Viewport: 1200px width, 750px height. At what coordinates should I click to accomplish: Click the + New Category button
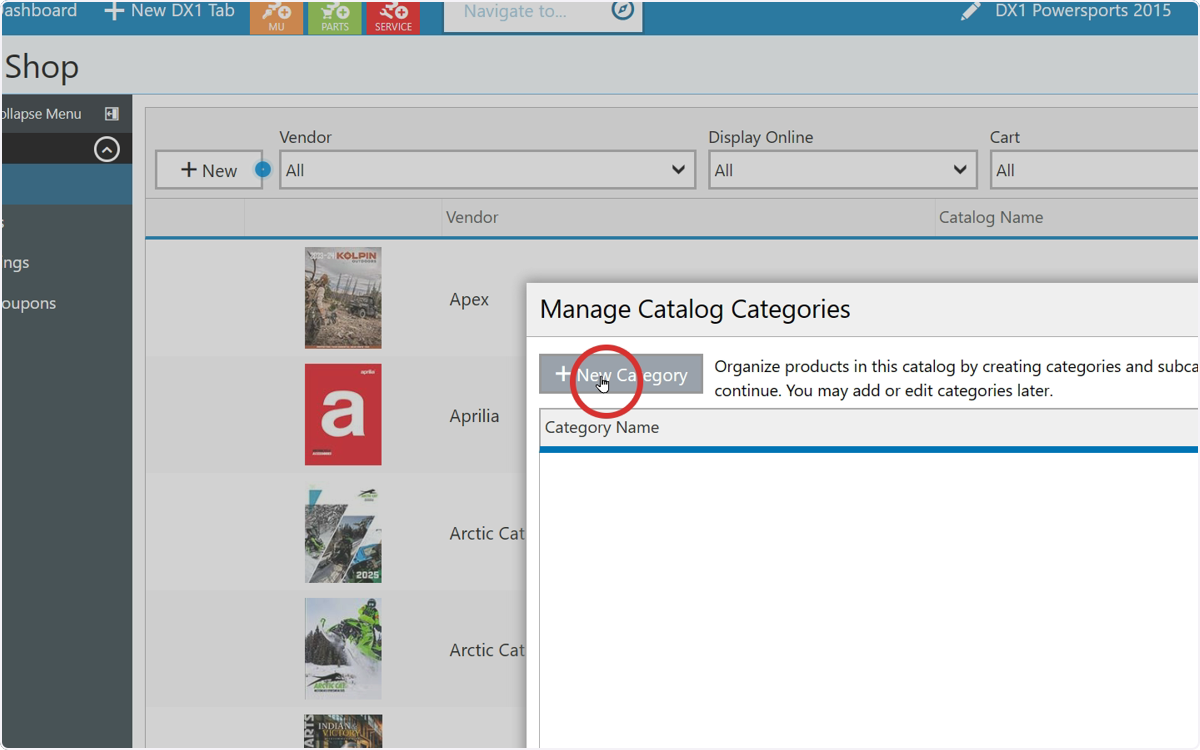(x=621, y=374)
